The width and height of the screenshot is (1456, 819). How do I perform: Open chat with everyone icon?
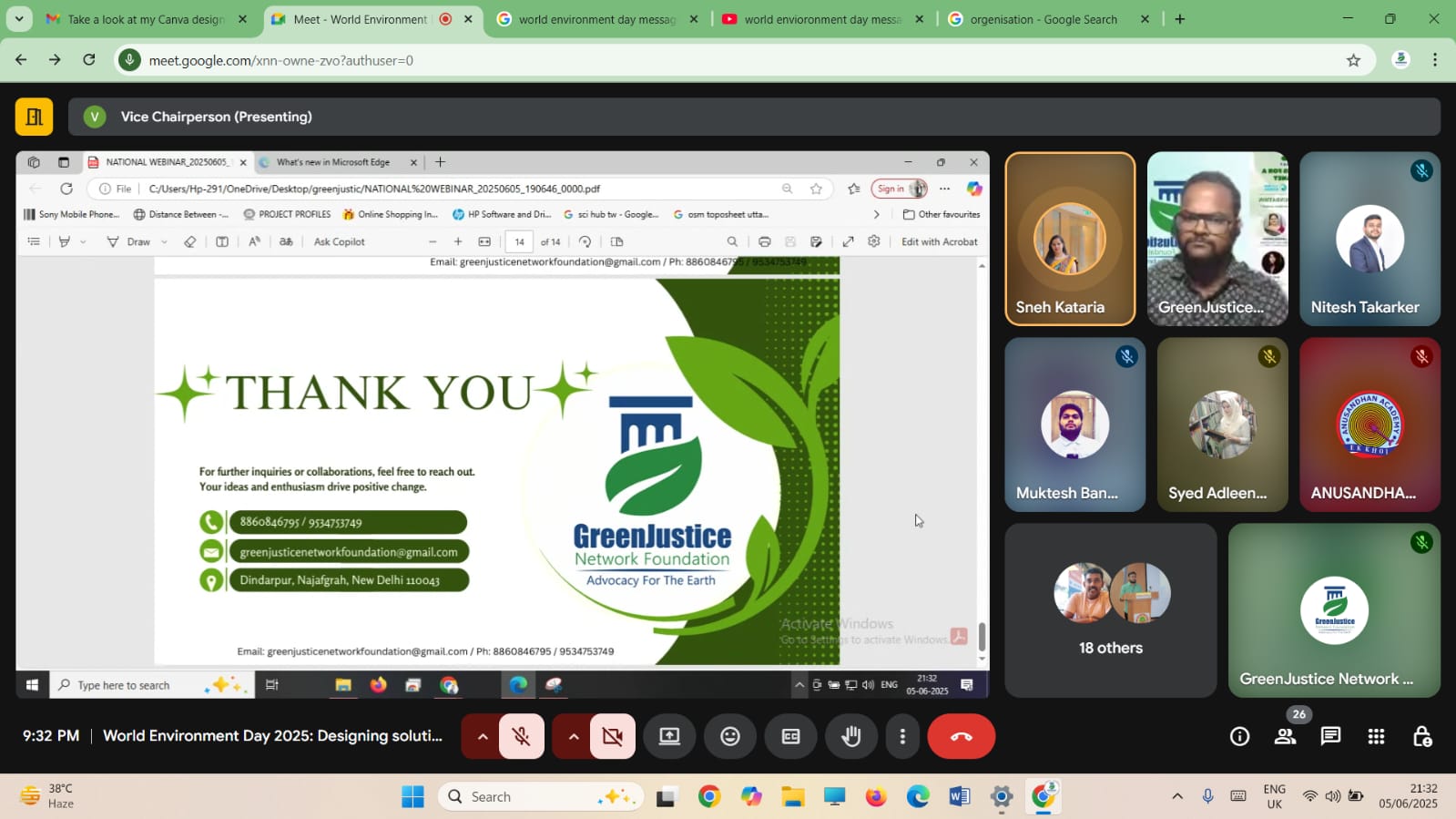click(1330, 736)
